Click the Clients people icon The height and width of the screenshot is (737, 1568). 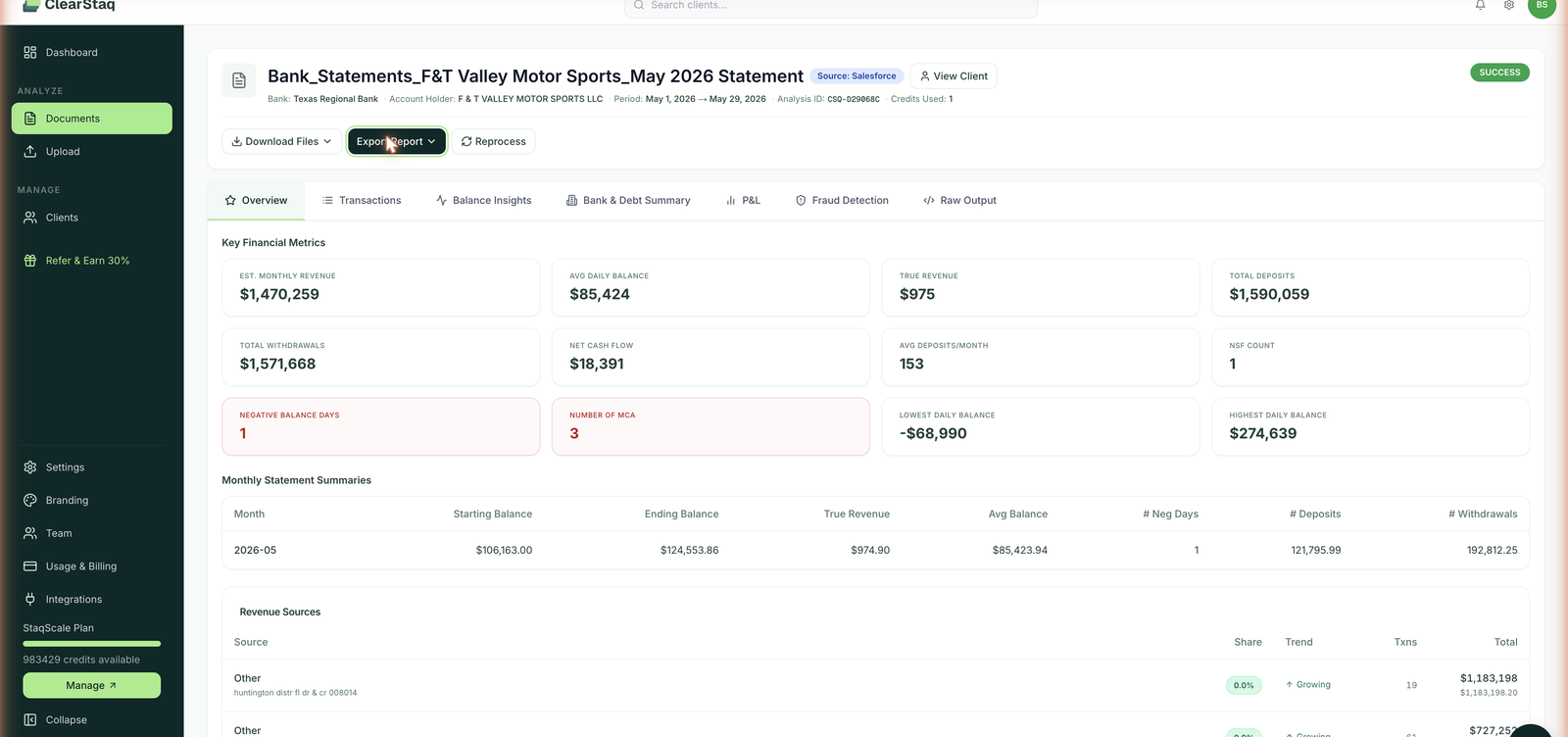click(x=30, y=218)
